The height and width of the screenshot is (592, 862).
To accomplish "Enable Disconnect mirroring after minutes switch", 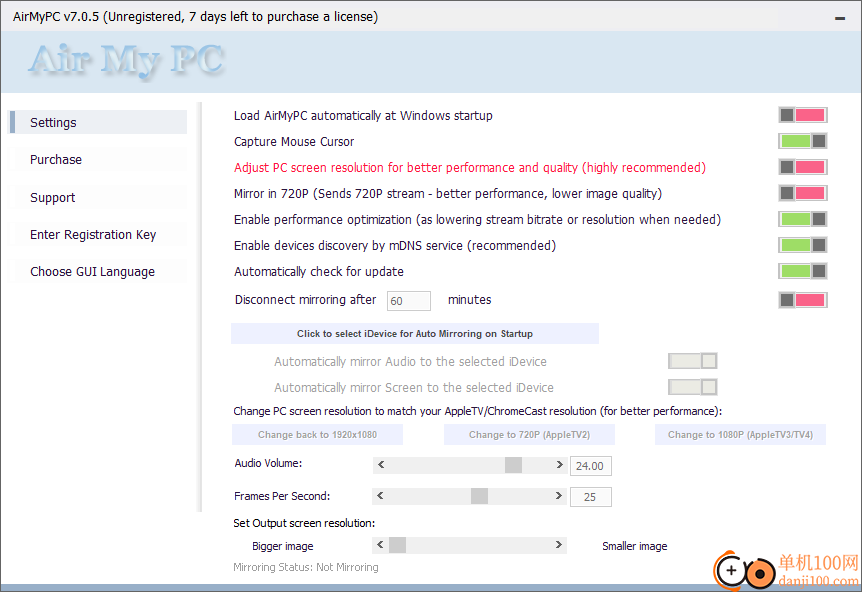I will pyautogui.click(x=803, y=300).
